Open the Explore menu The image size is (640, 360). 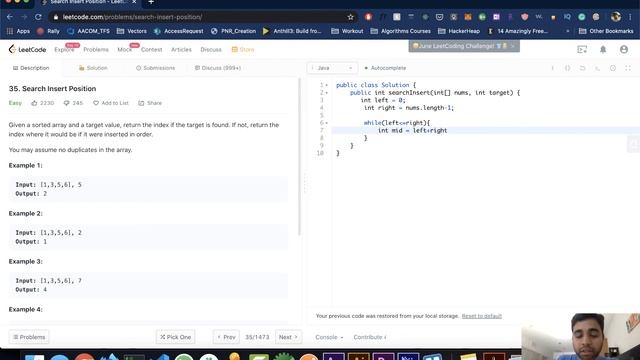(x=64, y=49)
